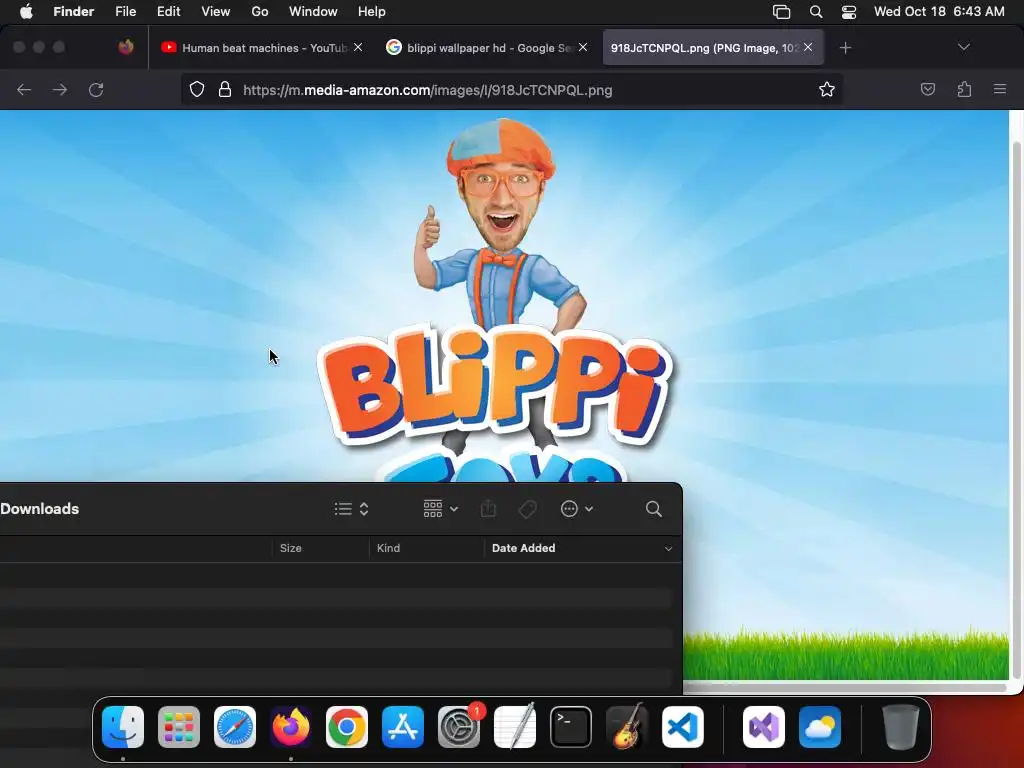Click the Finder Edit Tags button
Image resolution: width=1024 pixels, height=768 pixels.
coord(528,509)
